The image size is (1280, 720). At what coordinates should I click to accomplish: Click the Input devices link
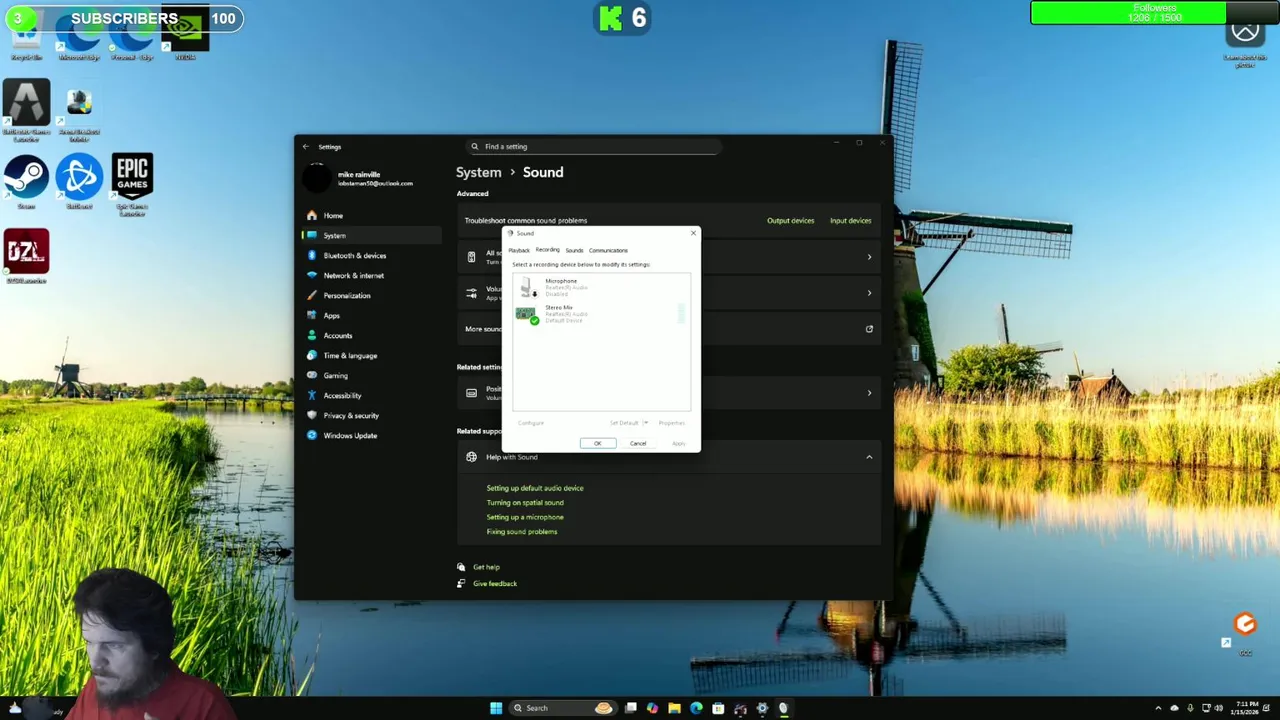[x=850, y=220]
